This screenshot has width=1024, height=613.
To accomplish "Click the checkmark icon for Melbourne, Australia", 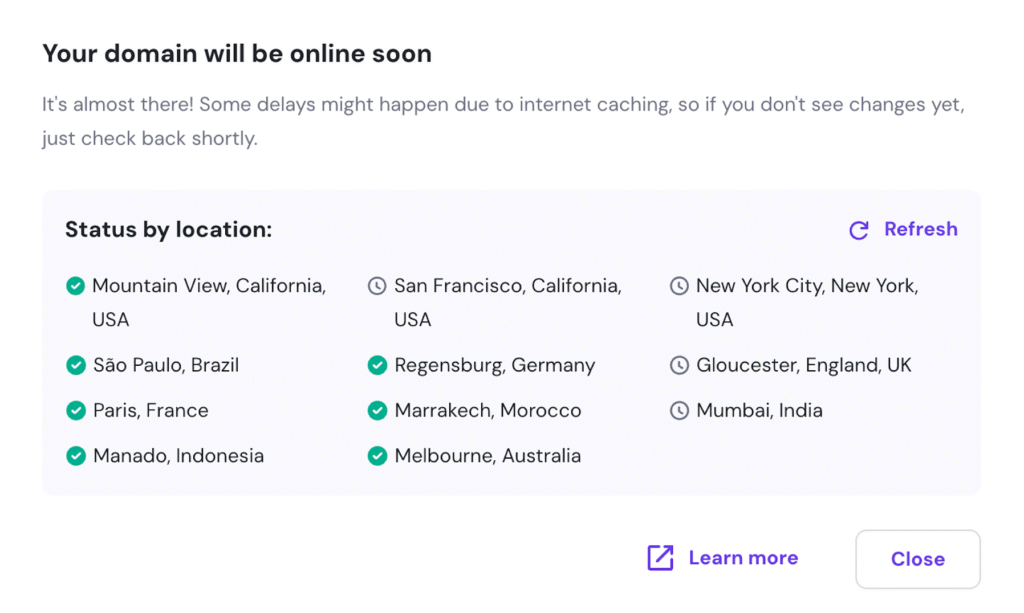I will point(377,455).
